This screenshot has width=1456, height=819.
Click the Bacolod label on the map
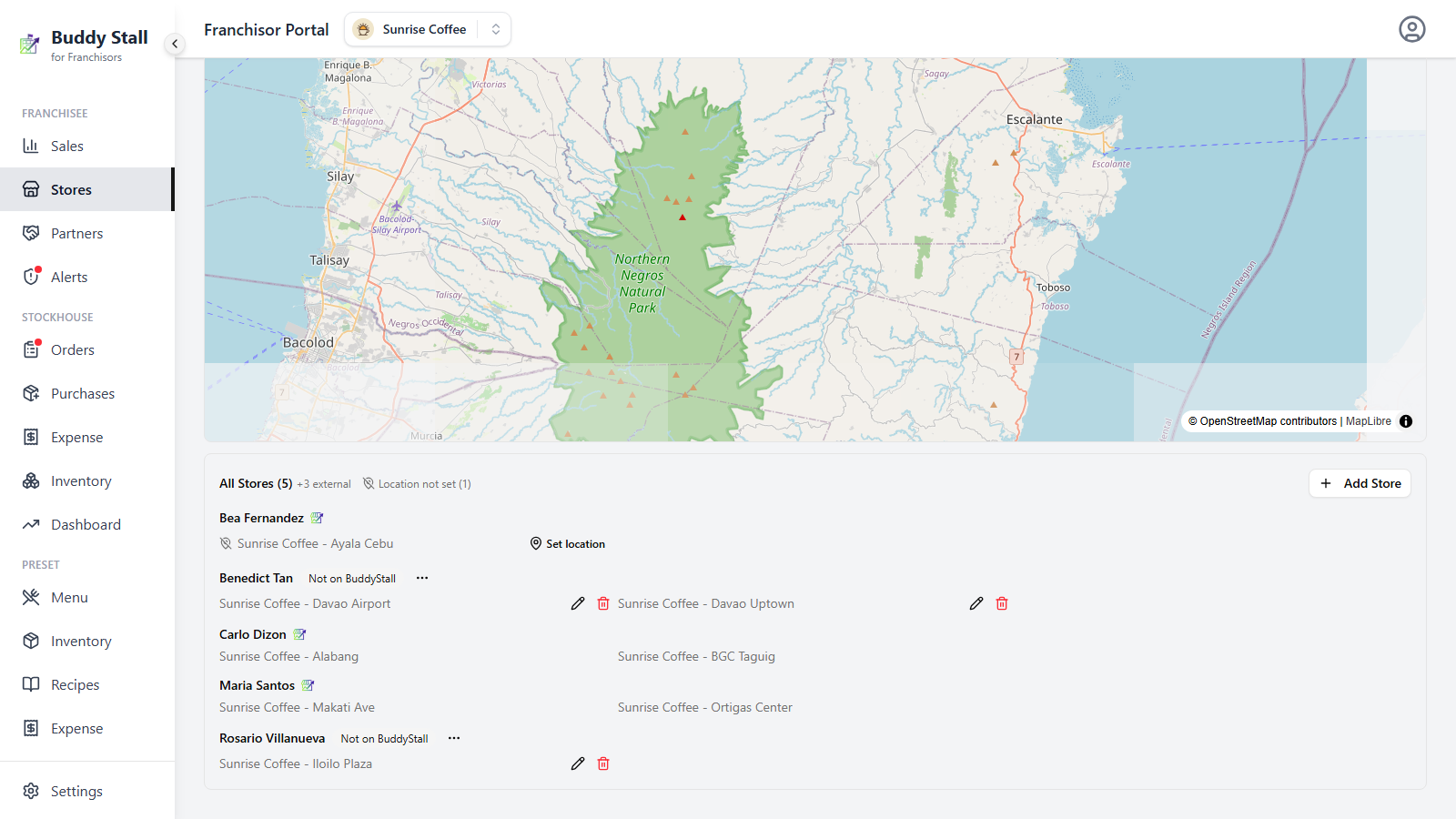click(x=308, y=343)
